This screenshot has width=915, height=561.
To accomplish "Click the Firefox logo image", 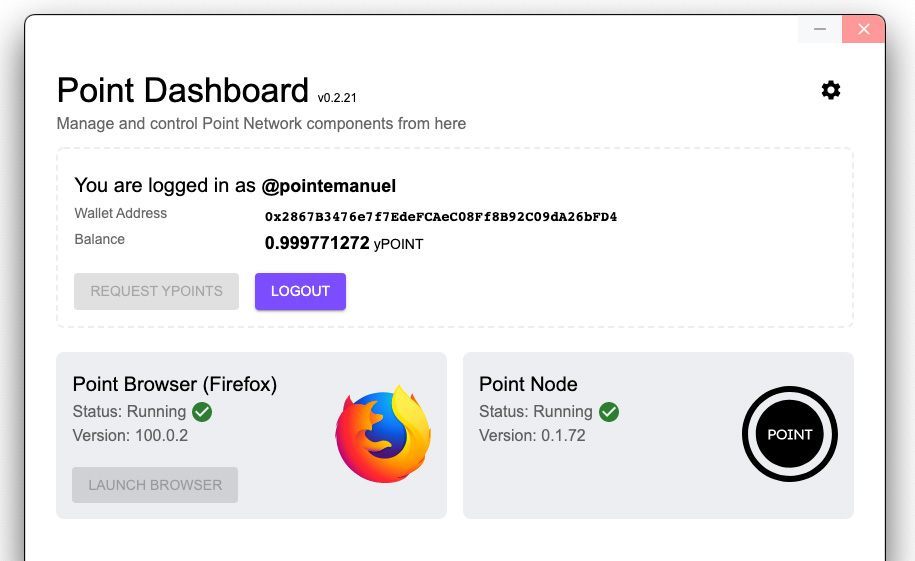I will (x=383, y=434).
